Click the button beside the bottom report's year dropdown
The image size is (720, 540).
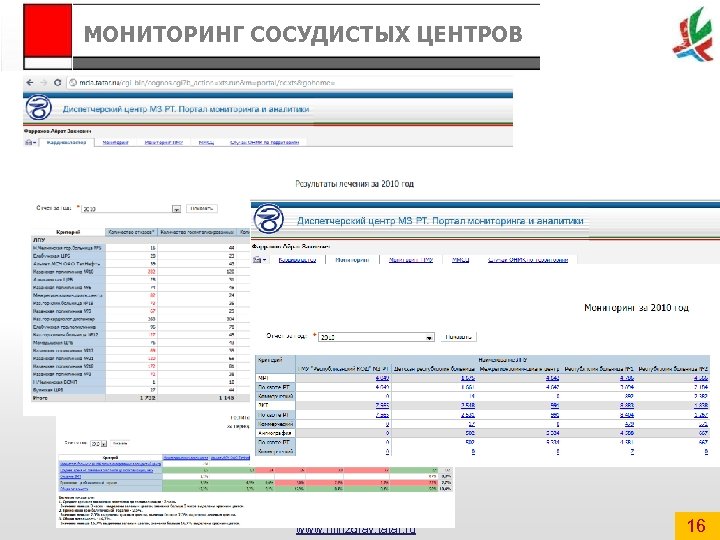(x=120, y=444)
